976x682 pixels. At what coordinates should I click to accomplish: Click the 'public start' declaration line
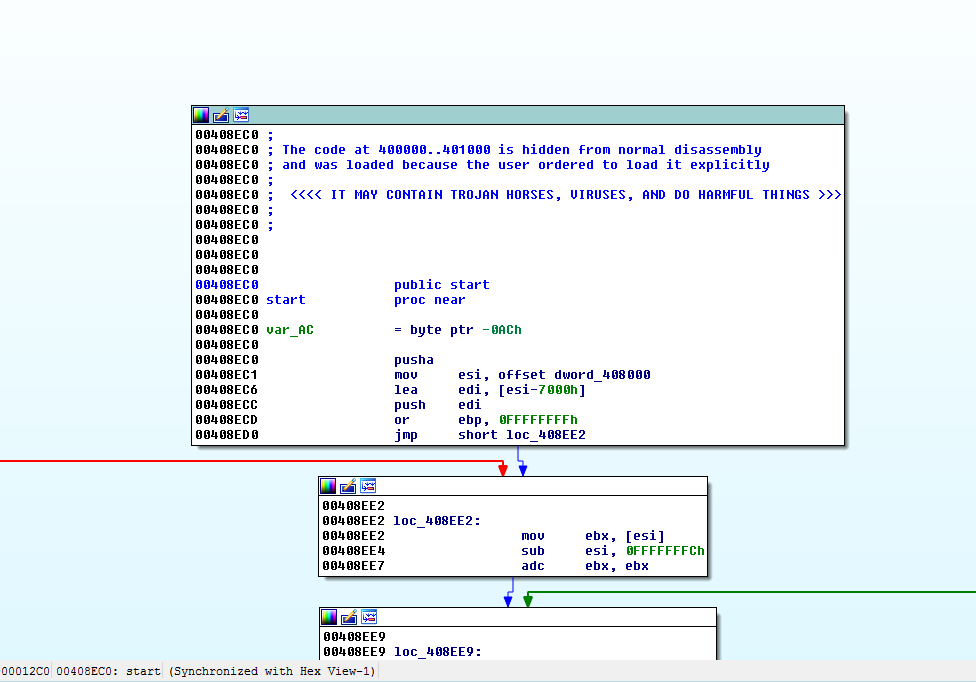(x=441, y=285)
